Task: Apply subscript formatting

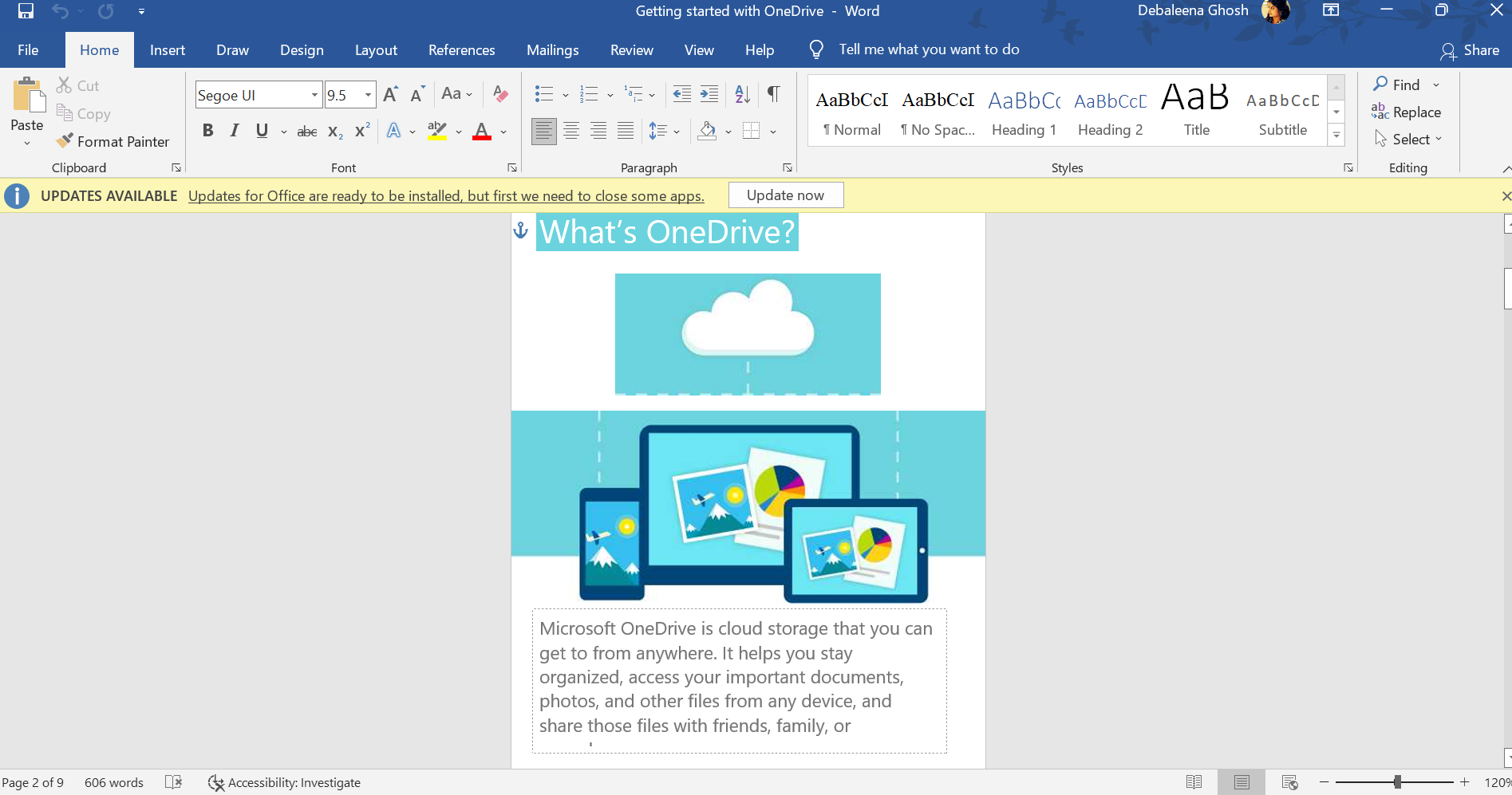Action: (x=335, y=132)
